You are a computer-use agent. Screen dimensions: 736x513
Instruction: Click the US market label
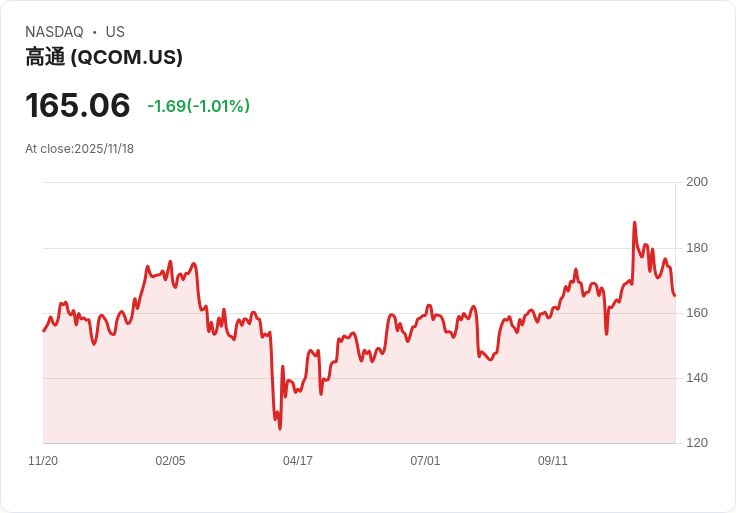coord(115,32)
